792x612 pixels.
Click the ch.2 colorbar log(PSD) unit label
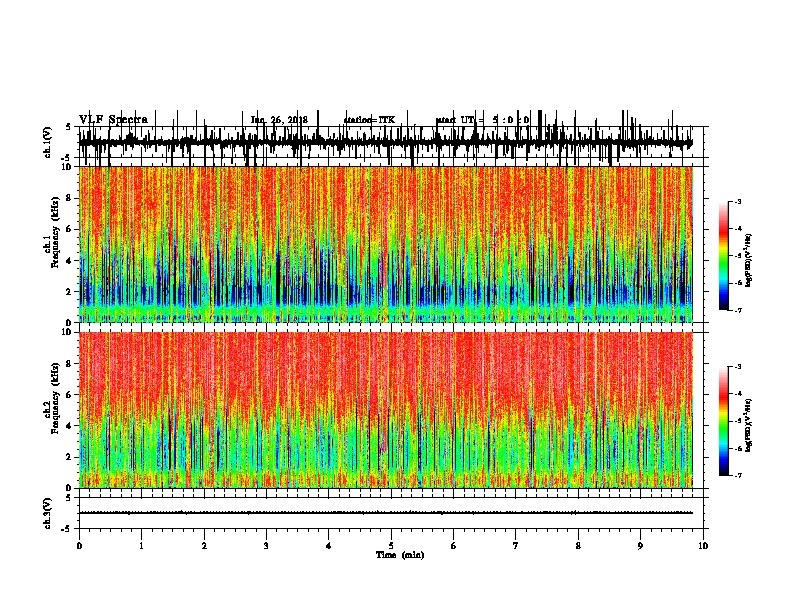click(749, 425)
